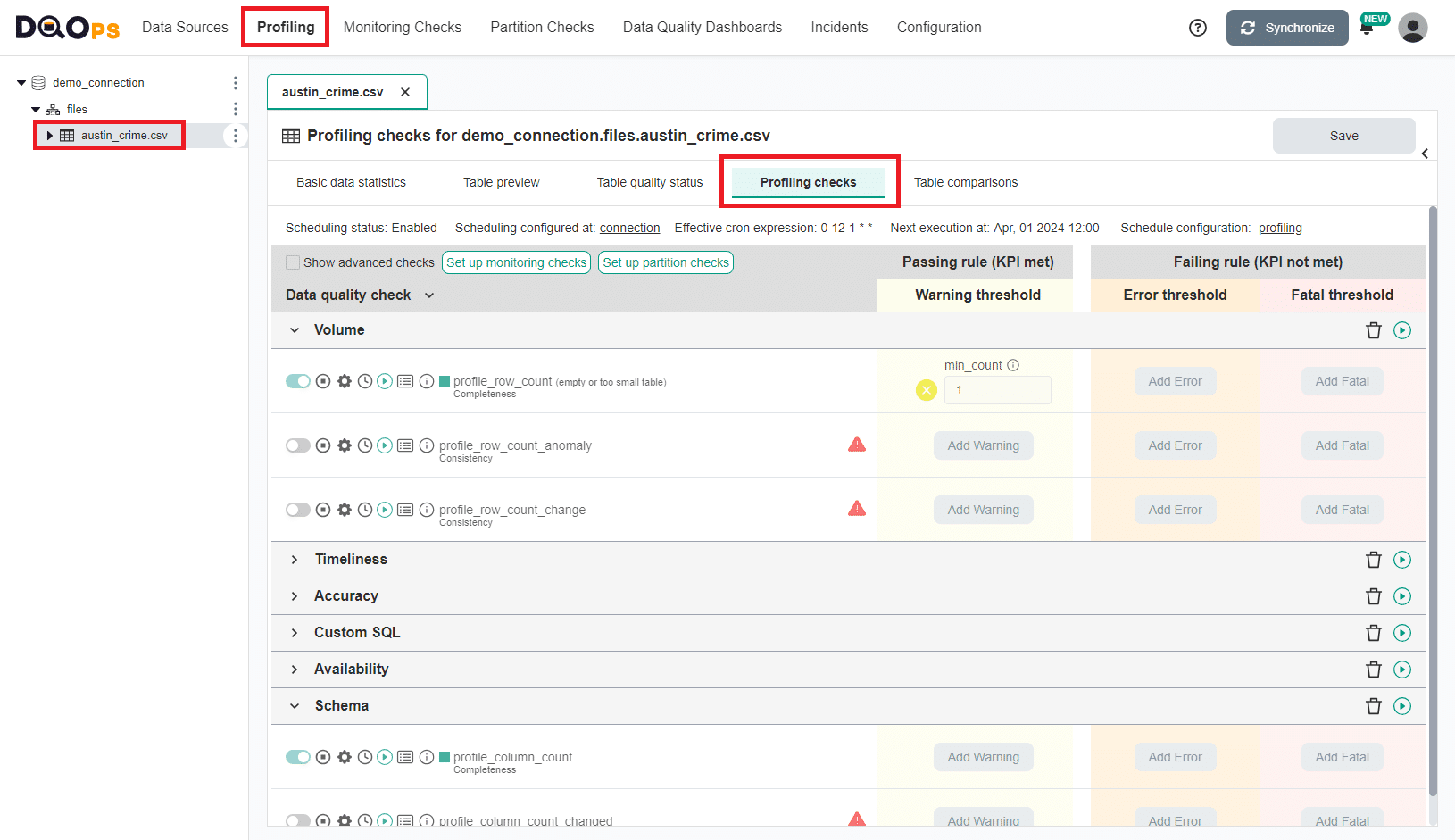The image size is (1455, 840).
Task: Edit the min_count threshold value
Action: pyautogui.click(x=997, y=390)
